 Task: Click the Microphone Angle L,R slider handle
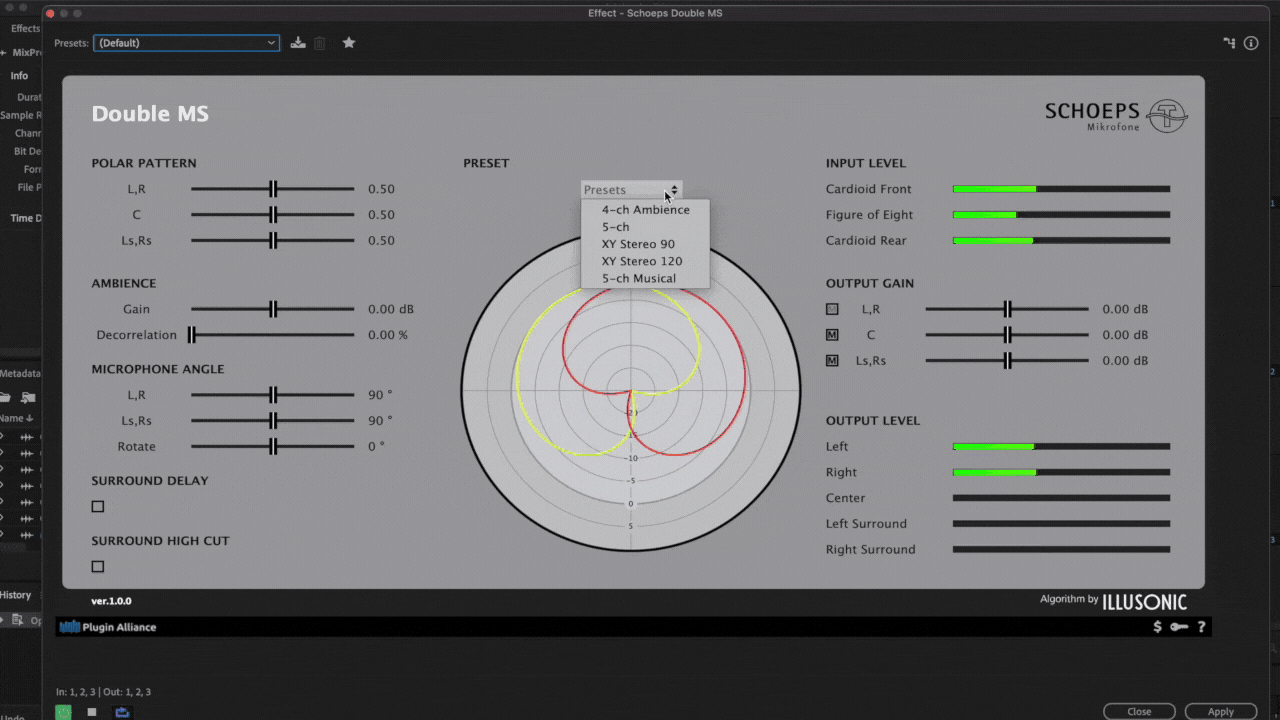(x=273, y=395)
